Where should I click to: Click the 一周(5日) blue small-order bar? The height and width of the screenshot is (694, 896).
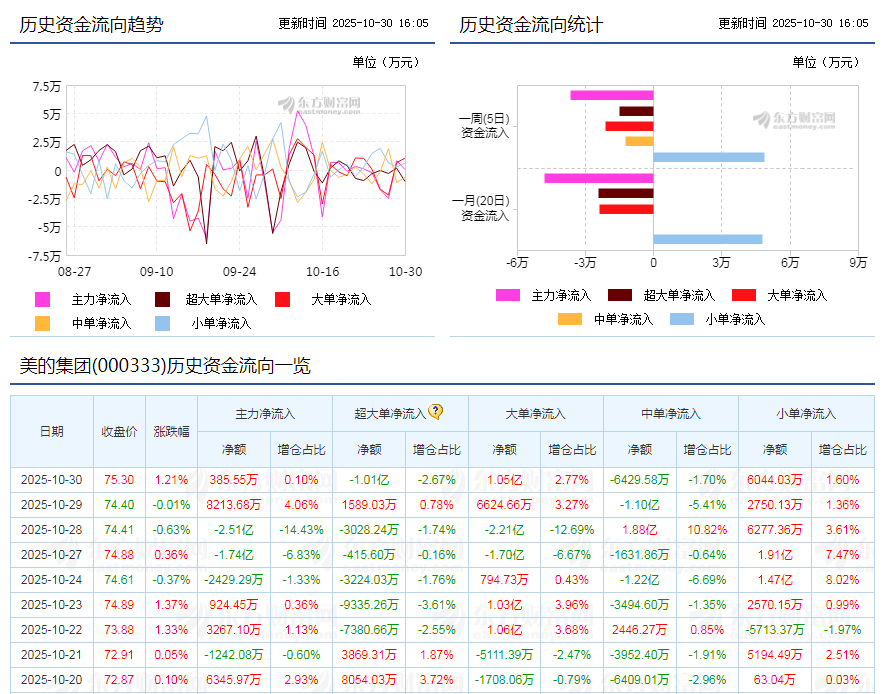click(709, 157)
